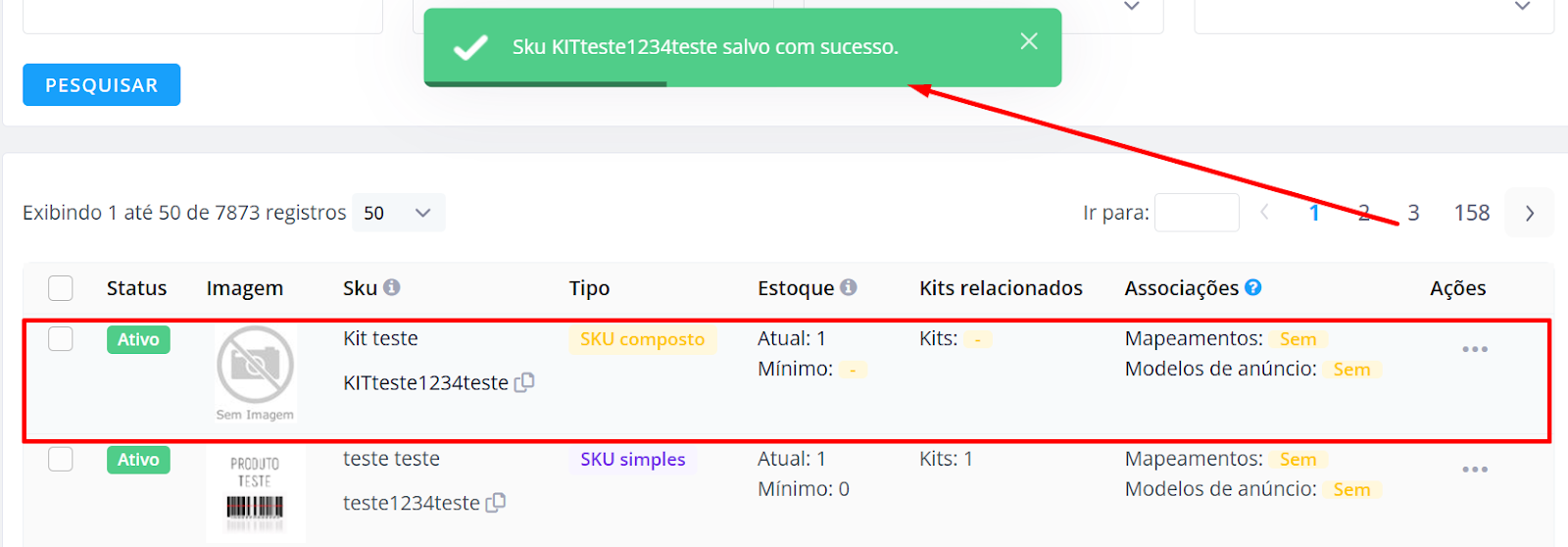Expand the middle filter dropdown chevron
This screenshot has width=1568, height=547.
(1131, 6)
